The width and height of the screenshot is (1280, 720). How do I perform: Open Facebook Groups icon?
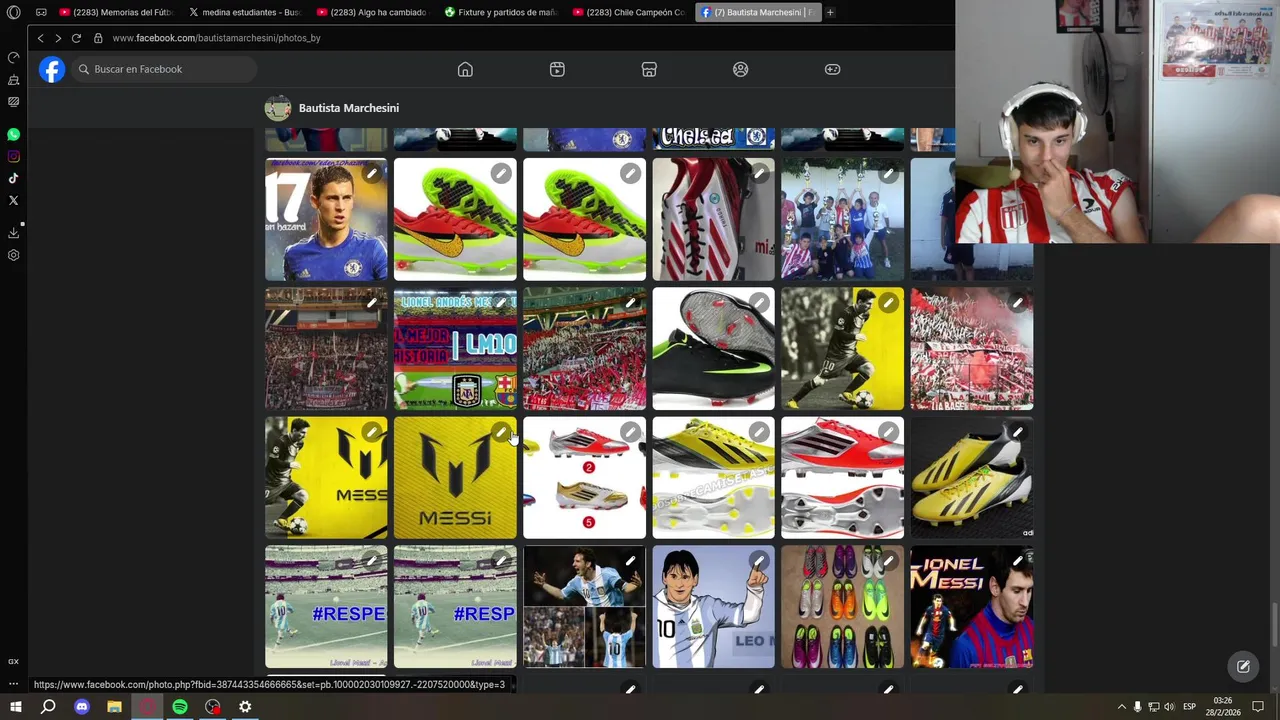[741, 69]
